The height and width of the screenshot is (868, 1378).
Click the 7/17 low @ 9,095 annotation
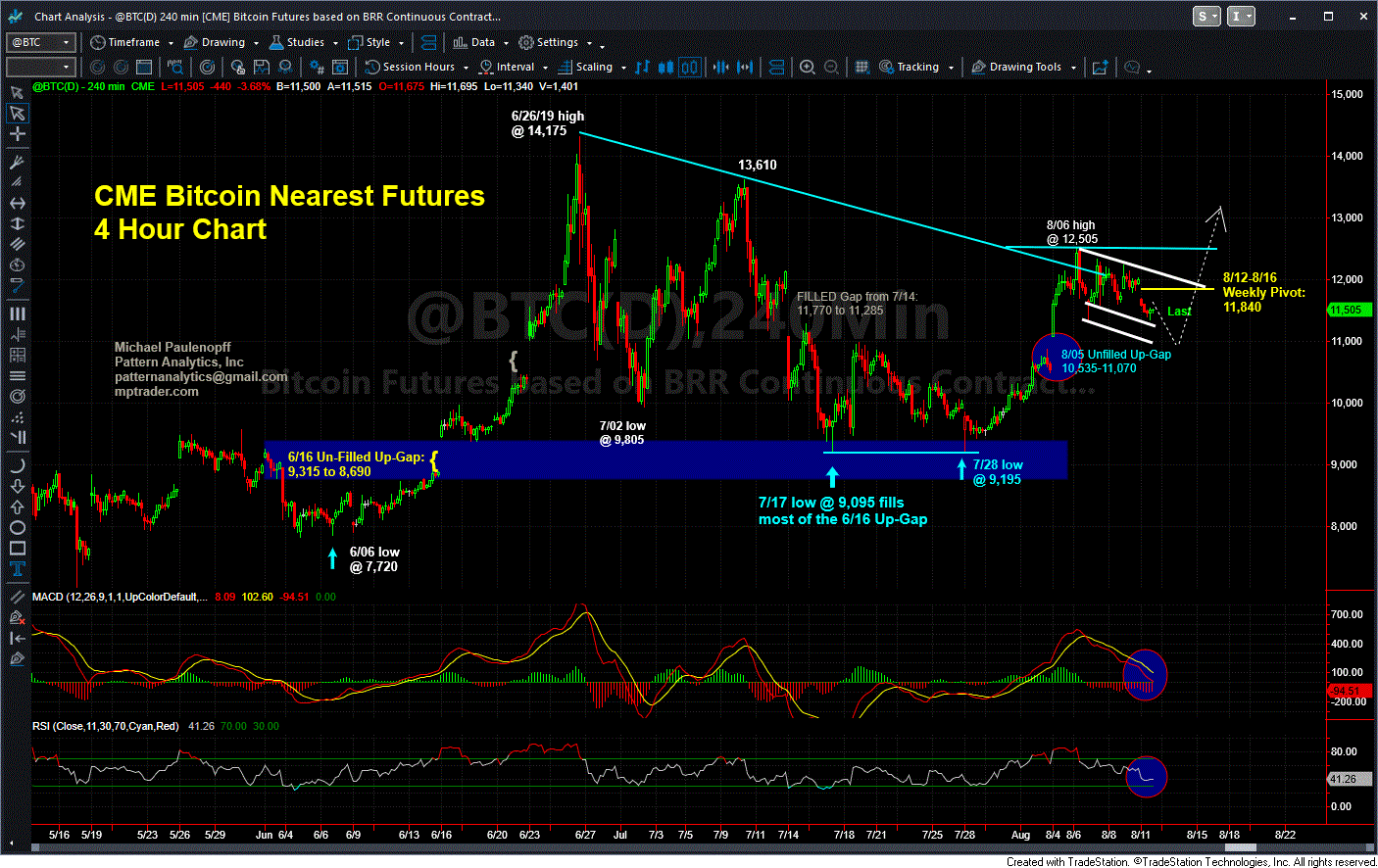(842, 510)
